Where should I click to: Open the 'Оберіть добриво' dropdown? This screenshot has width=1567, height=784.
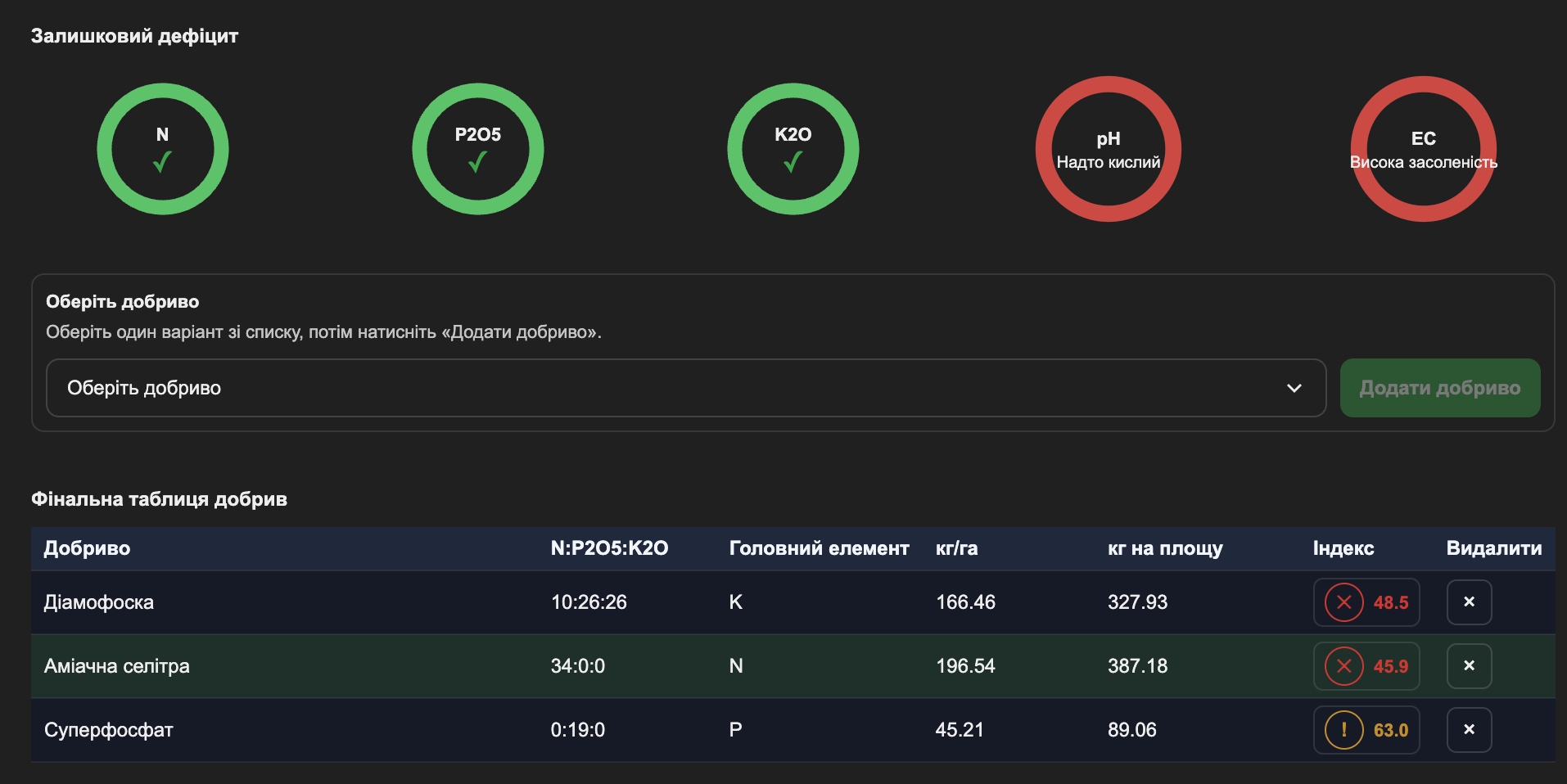click(686, 388)
